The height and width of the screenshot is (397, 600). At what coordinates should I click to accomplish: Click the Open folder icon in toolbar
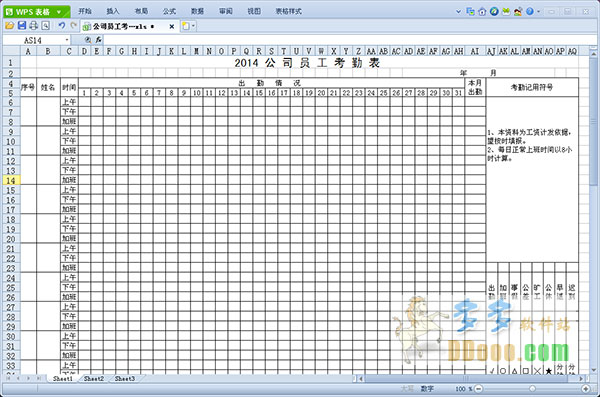[10, 26]
